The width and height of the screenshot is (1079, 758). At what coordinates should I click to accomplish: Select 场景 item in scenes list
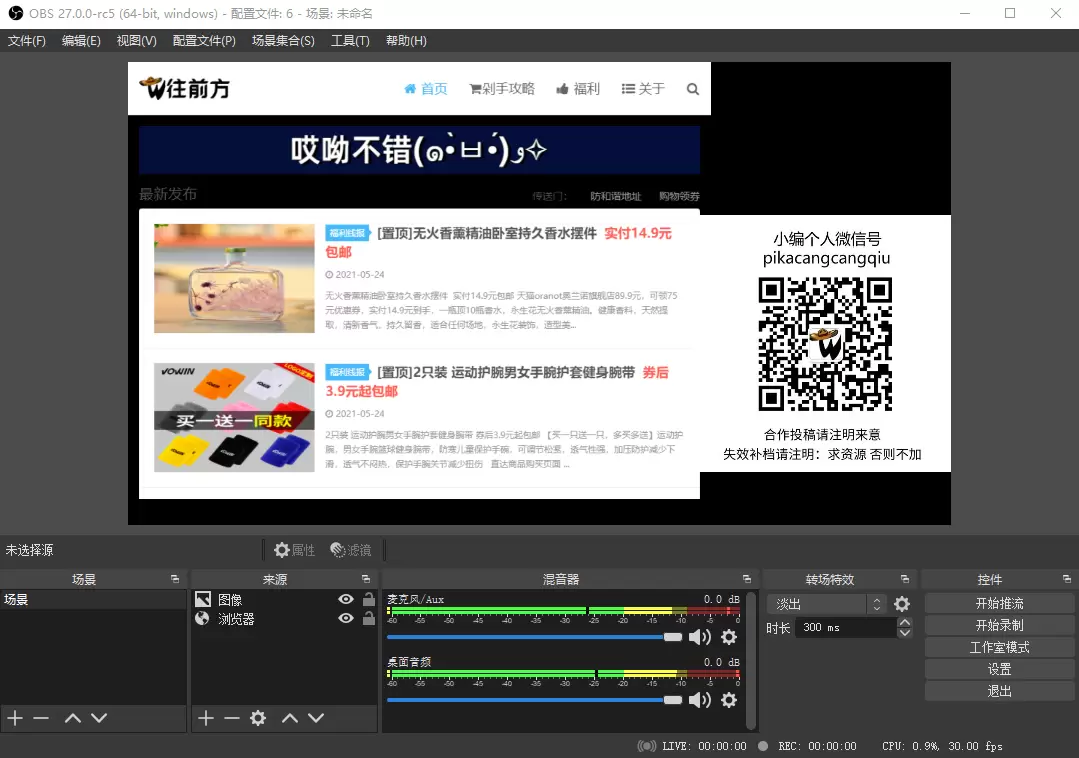(93, 599)
